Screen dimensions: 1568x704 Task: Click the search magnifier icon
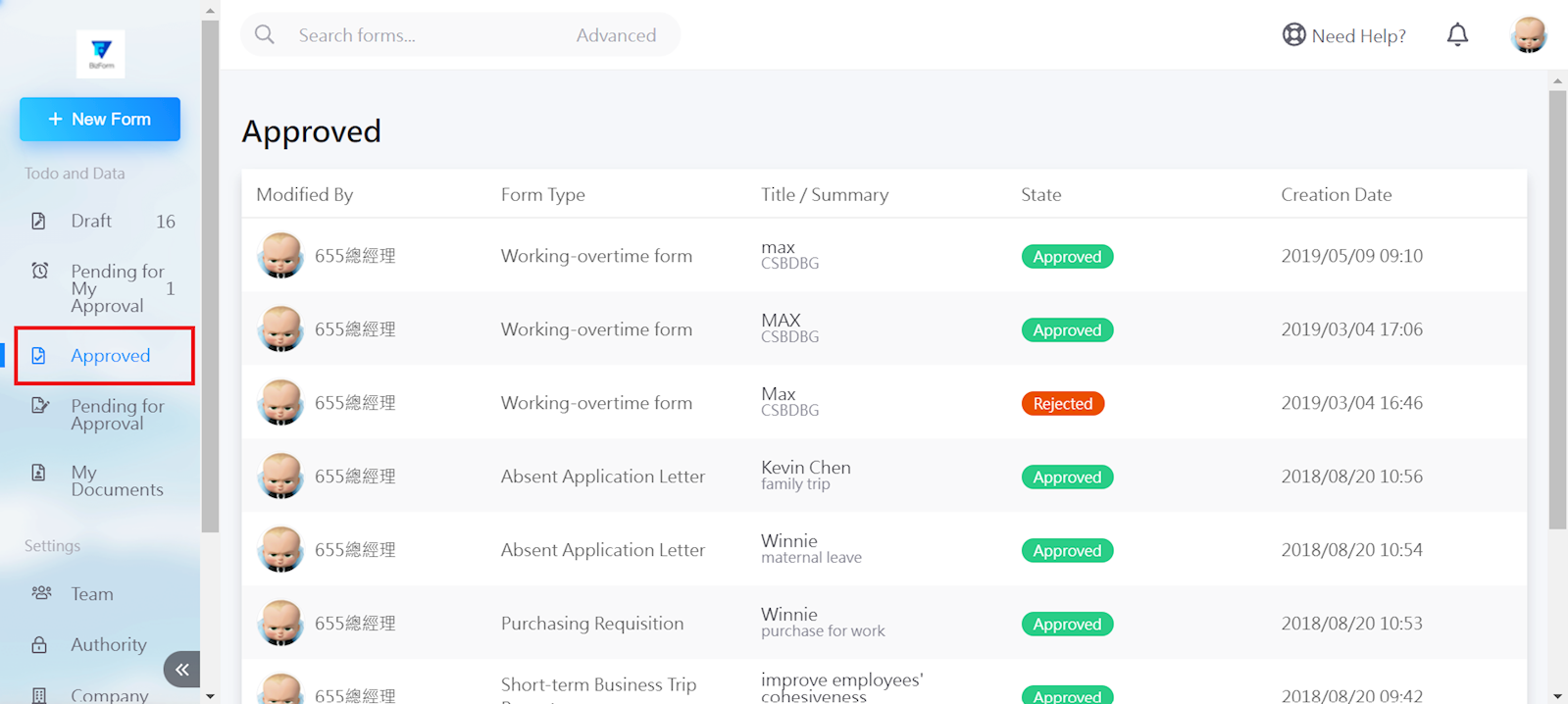[265, 35]
